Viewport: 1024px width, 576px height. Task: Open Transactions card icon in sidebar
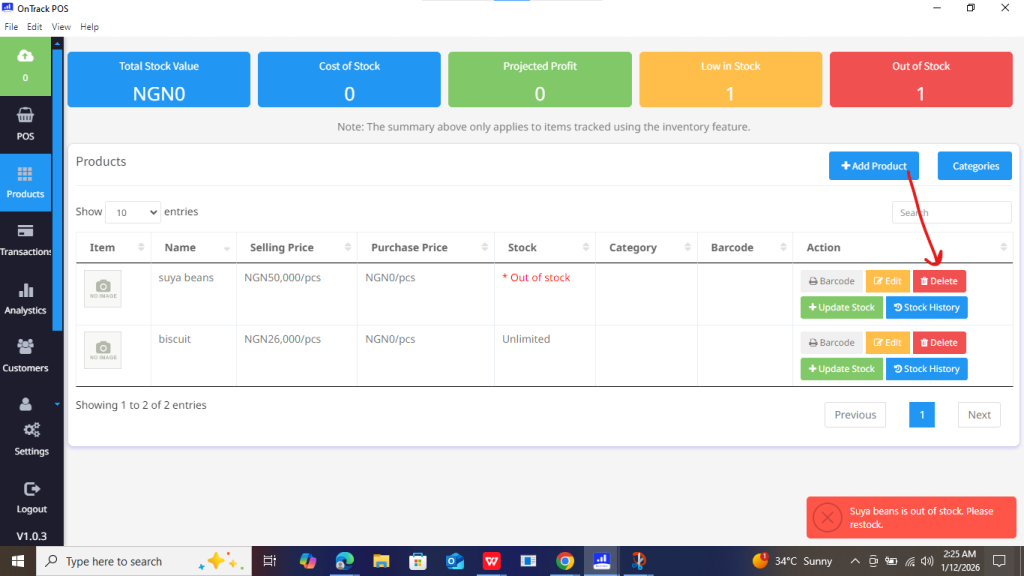point(25,231)
